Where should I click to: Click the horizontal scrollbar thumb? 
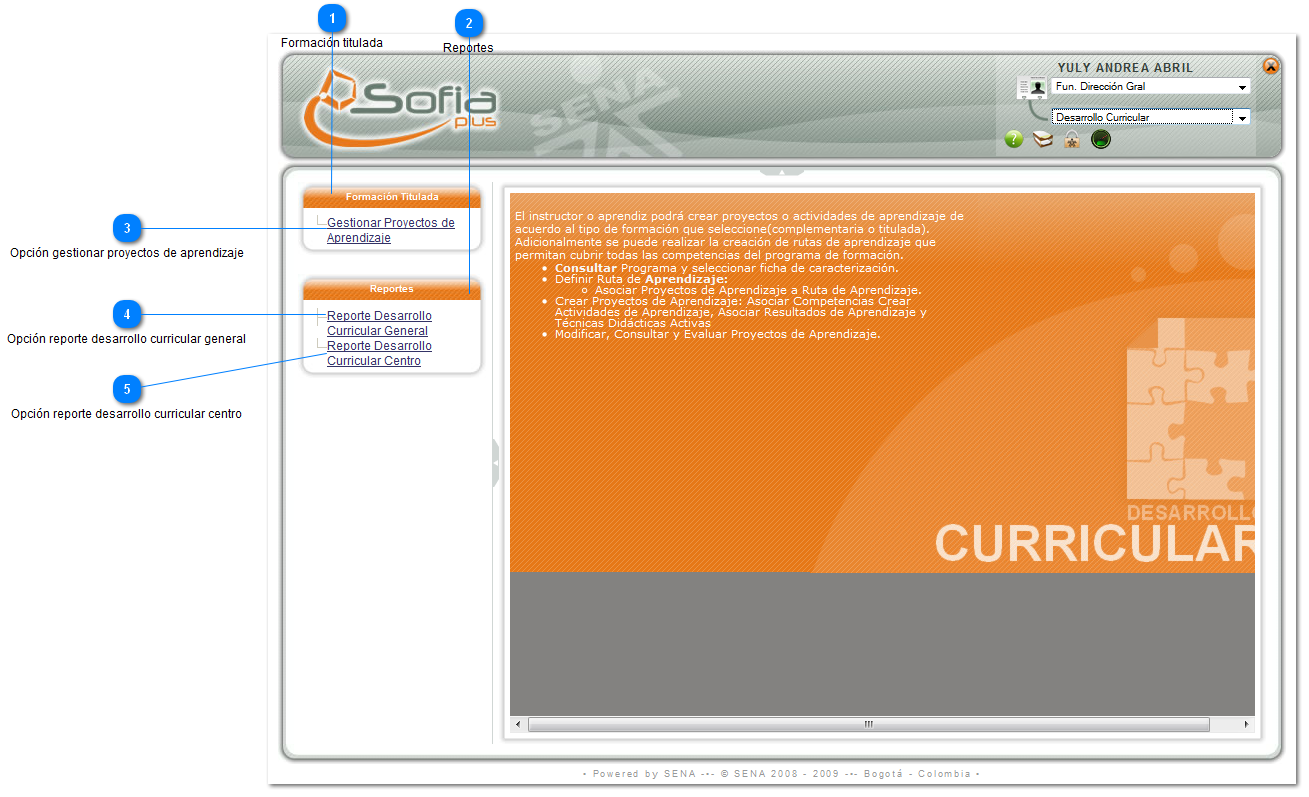coord(868,724)
